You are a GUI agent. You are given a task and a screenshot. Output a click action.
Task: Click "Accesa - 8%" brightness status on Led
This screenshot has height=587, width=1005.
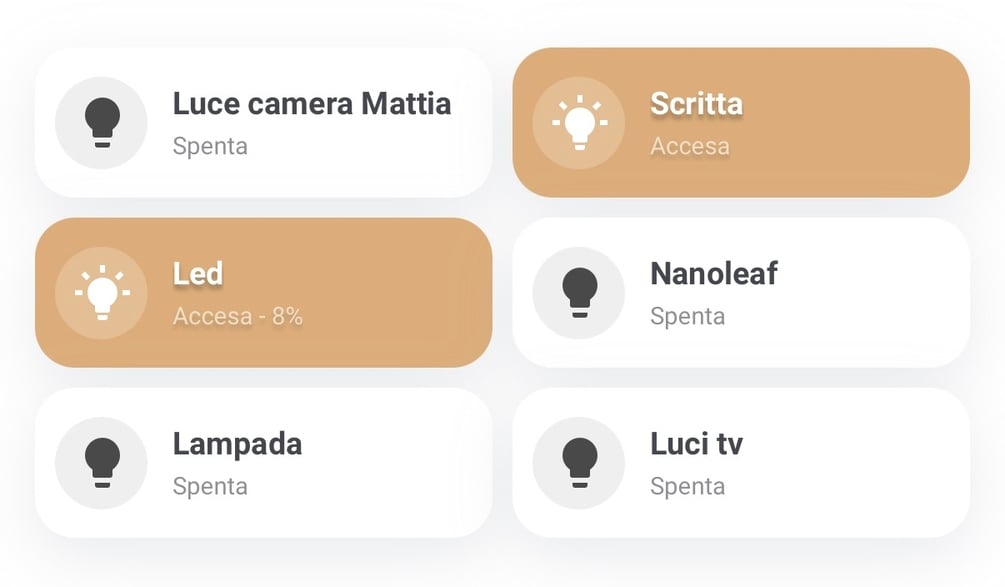click(x=238, y=316)
